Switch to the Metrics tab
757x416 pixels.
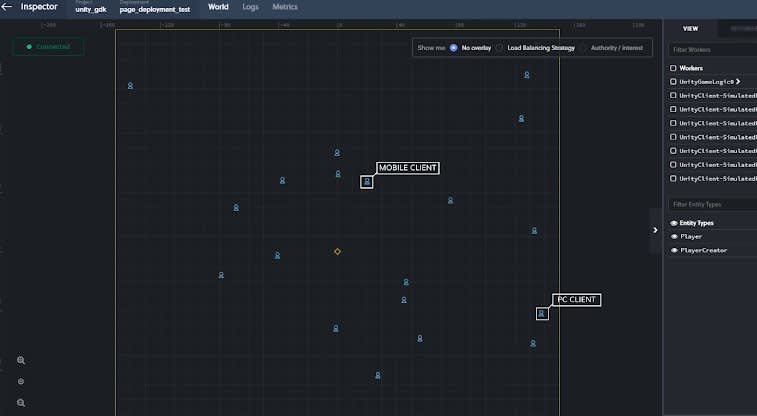(285, 7)
